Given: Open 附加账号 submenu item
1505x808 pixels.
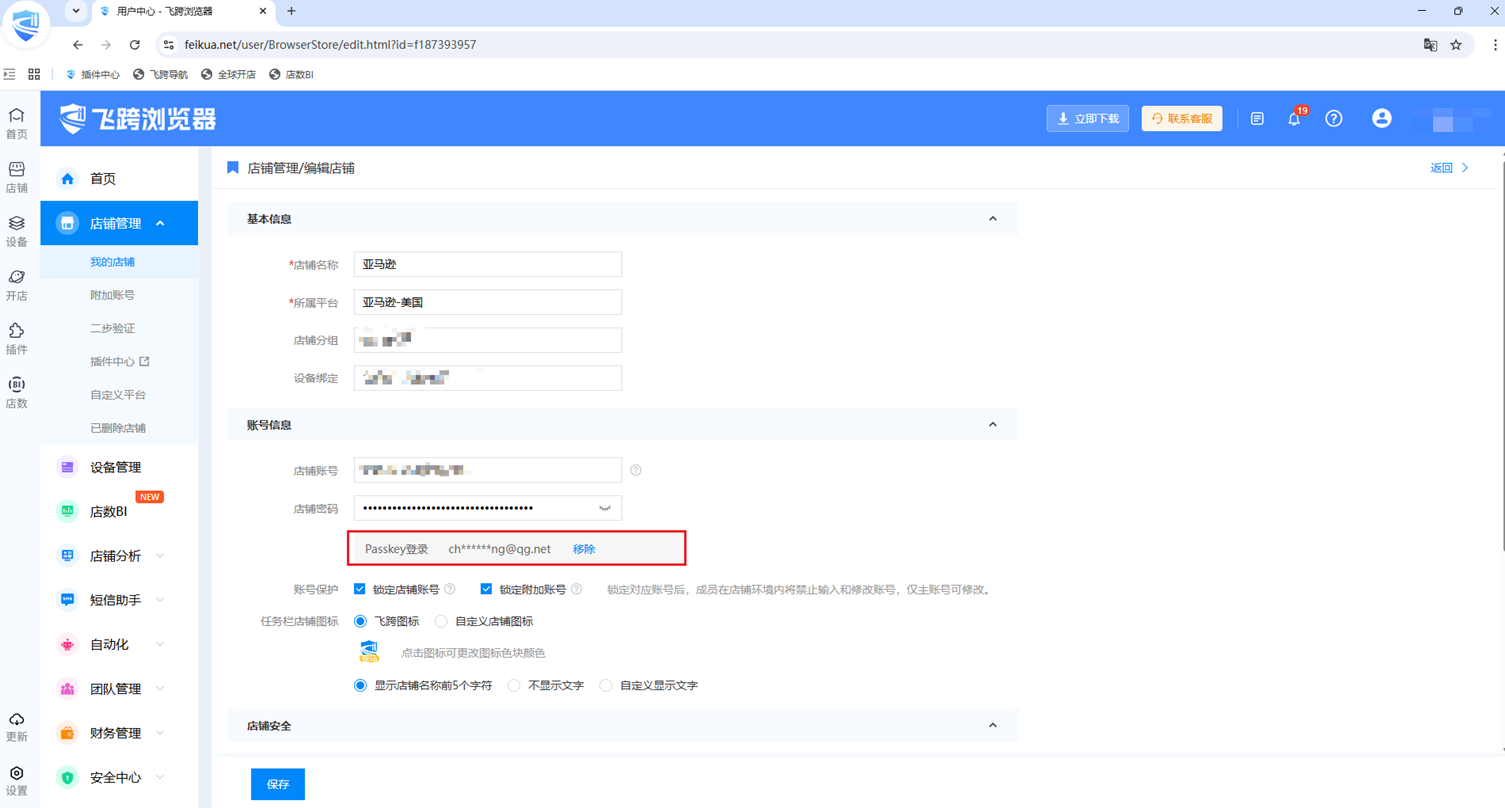Looking at the screenshot, I should [x=112, y=295].
